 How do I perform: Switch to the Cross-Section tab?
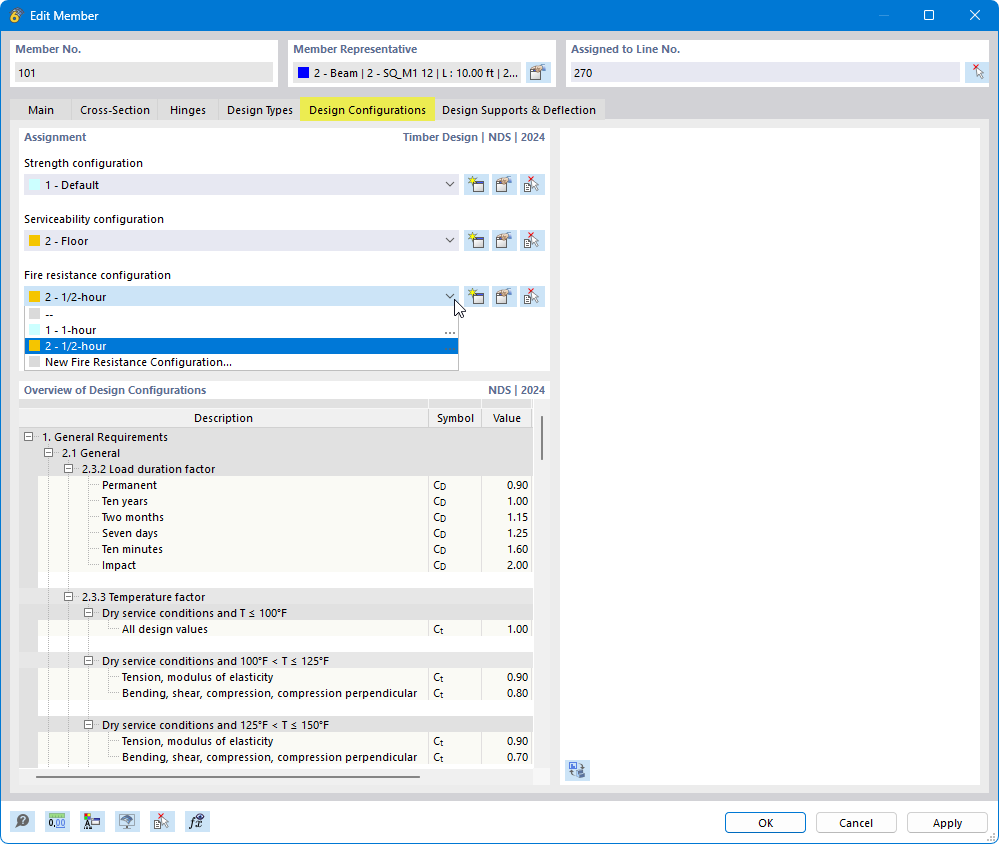(114, 110)
